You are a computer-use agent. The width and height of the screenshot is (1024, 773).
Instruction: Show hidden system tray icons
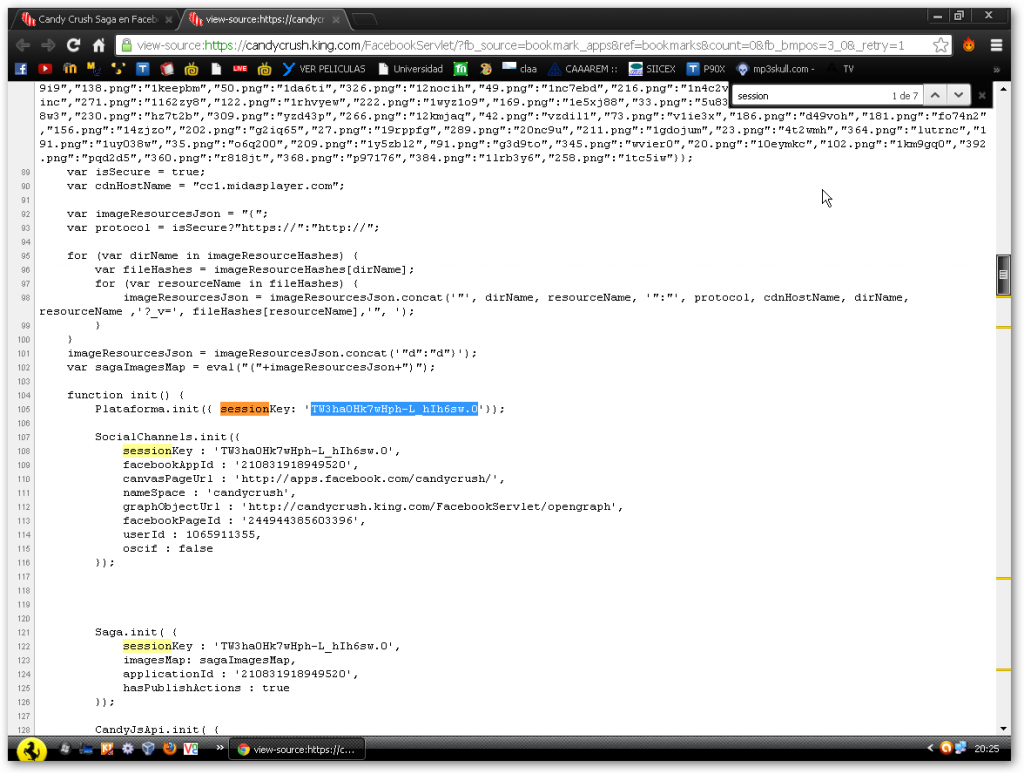click(x=930, y=748)
